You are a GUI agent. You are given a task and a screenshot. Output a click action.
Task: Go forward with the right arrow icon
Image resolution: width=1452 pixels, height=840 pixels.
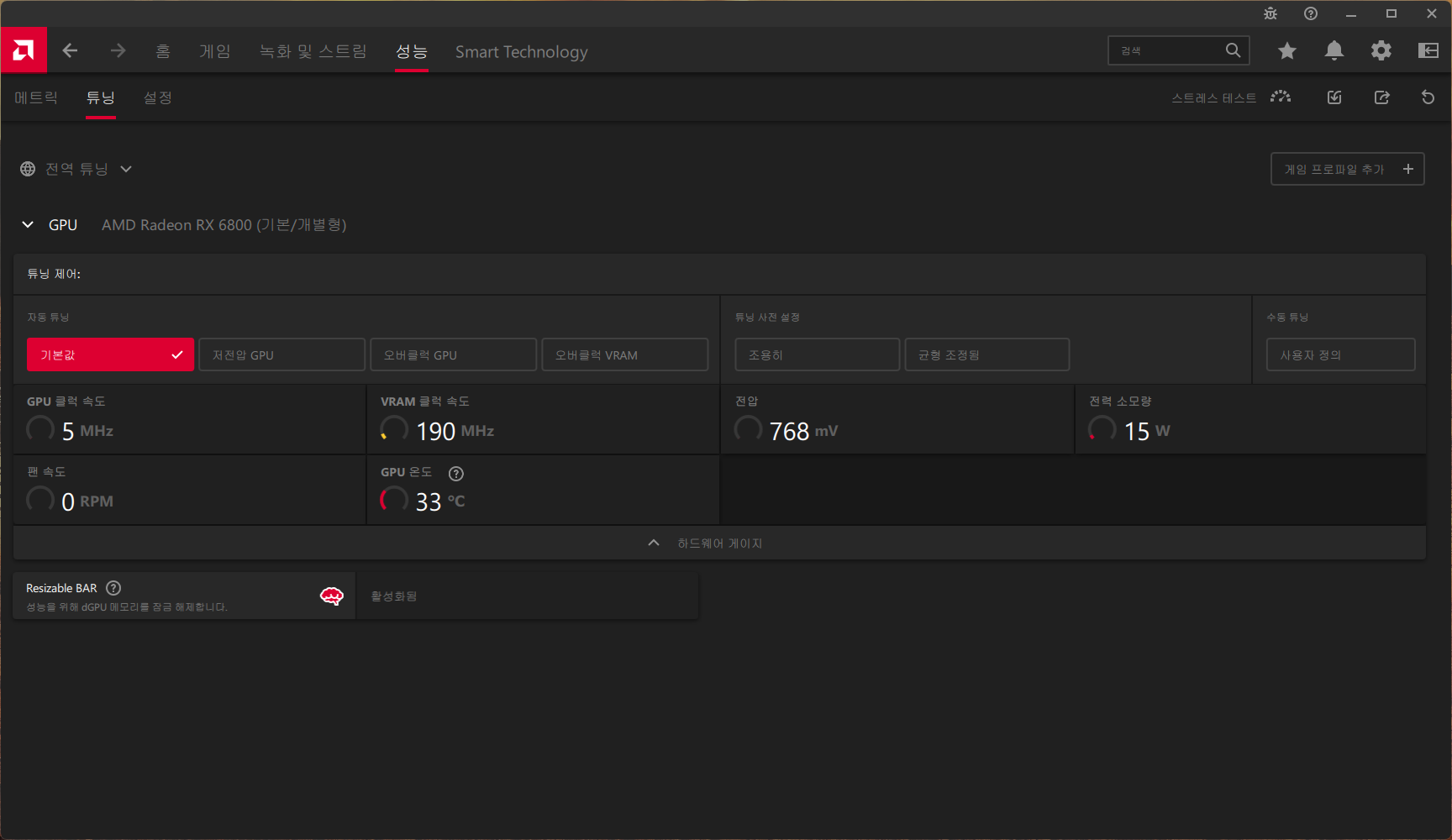pyautogui.click(x=118, y=51)
